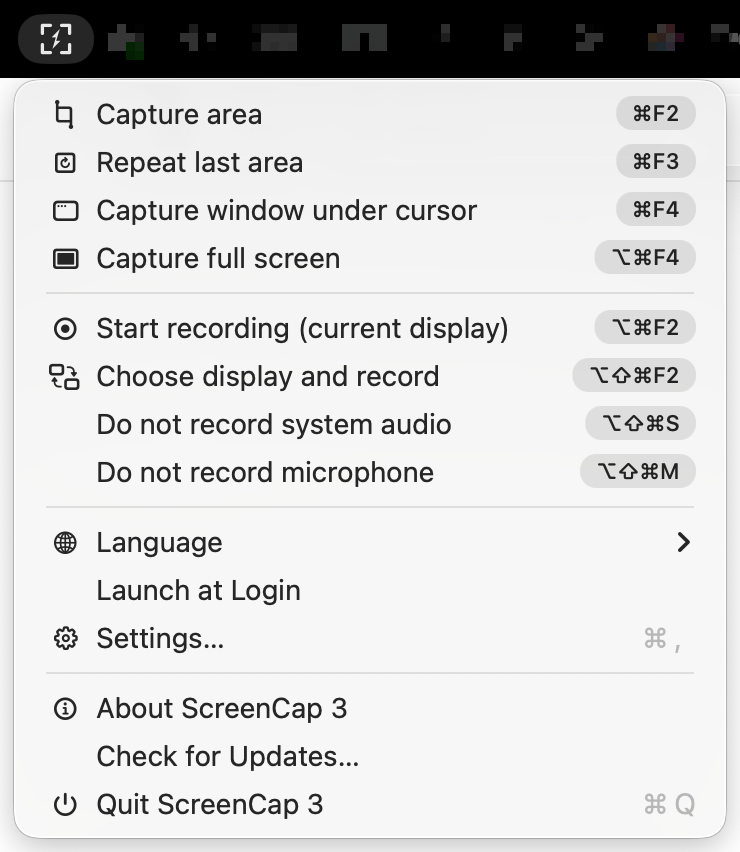This screenshot has width=740, height=852.
Task: Start recording the current display
Action: click(x=370, y=328)
